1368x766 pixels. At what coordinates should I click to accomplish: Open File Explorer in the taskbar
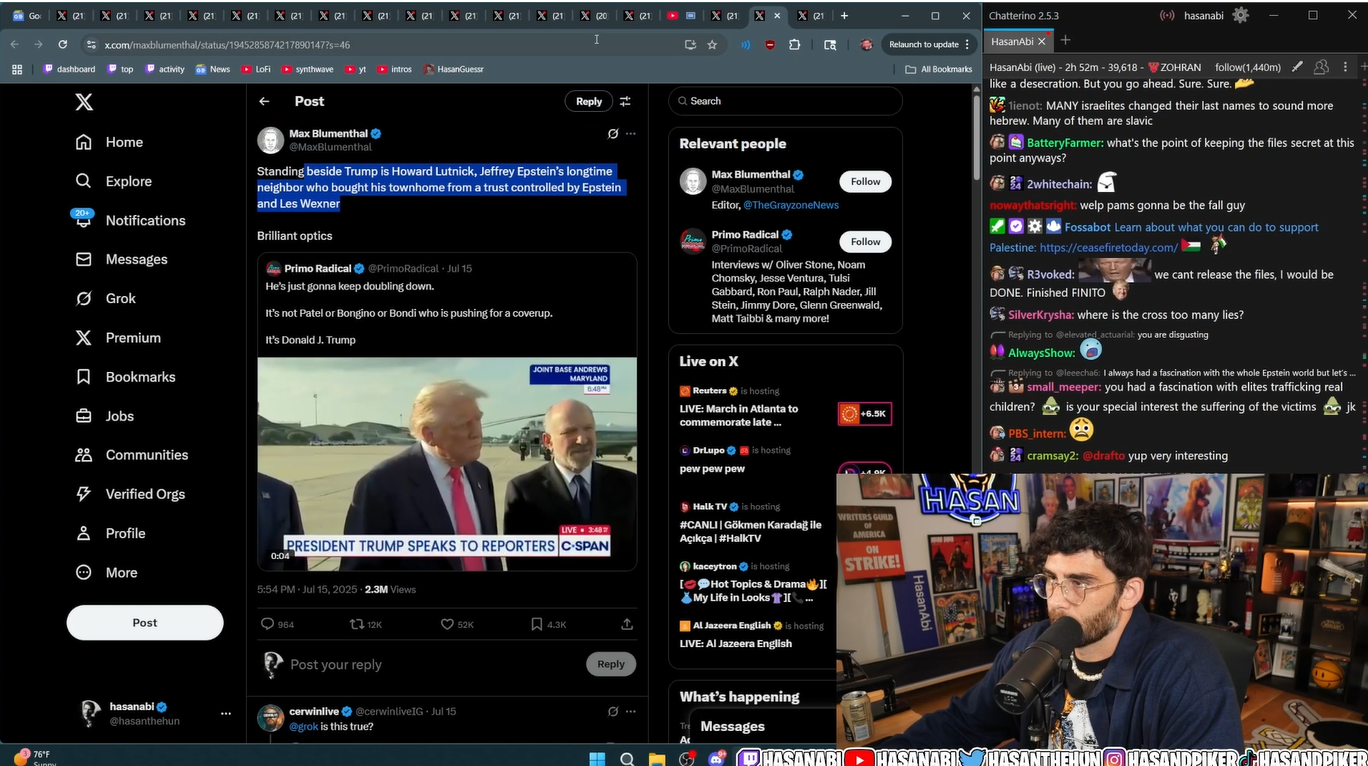point(657,758)
